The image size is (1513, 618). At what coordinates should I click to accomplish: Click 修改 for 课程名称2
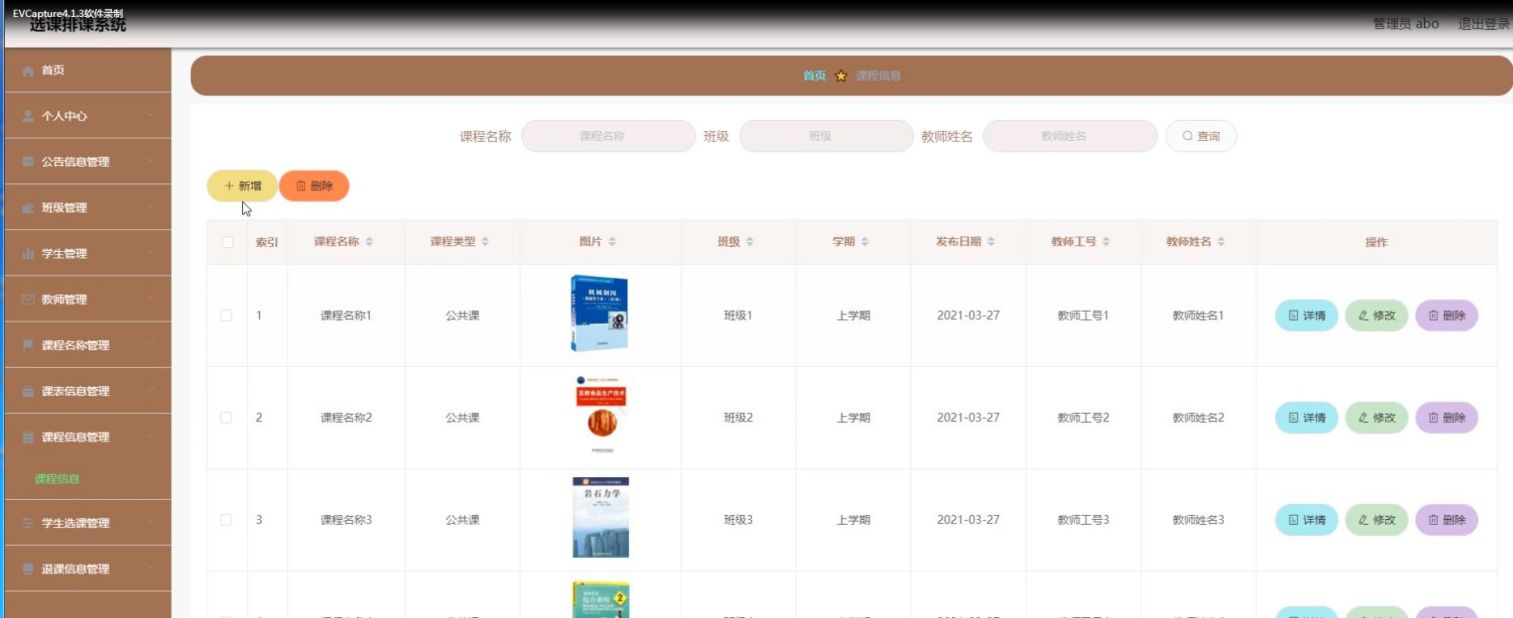click(x=1376, y=418)
